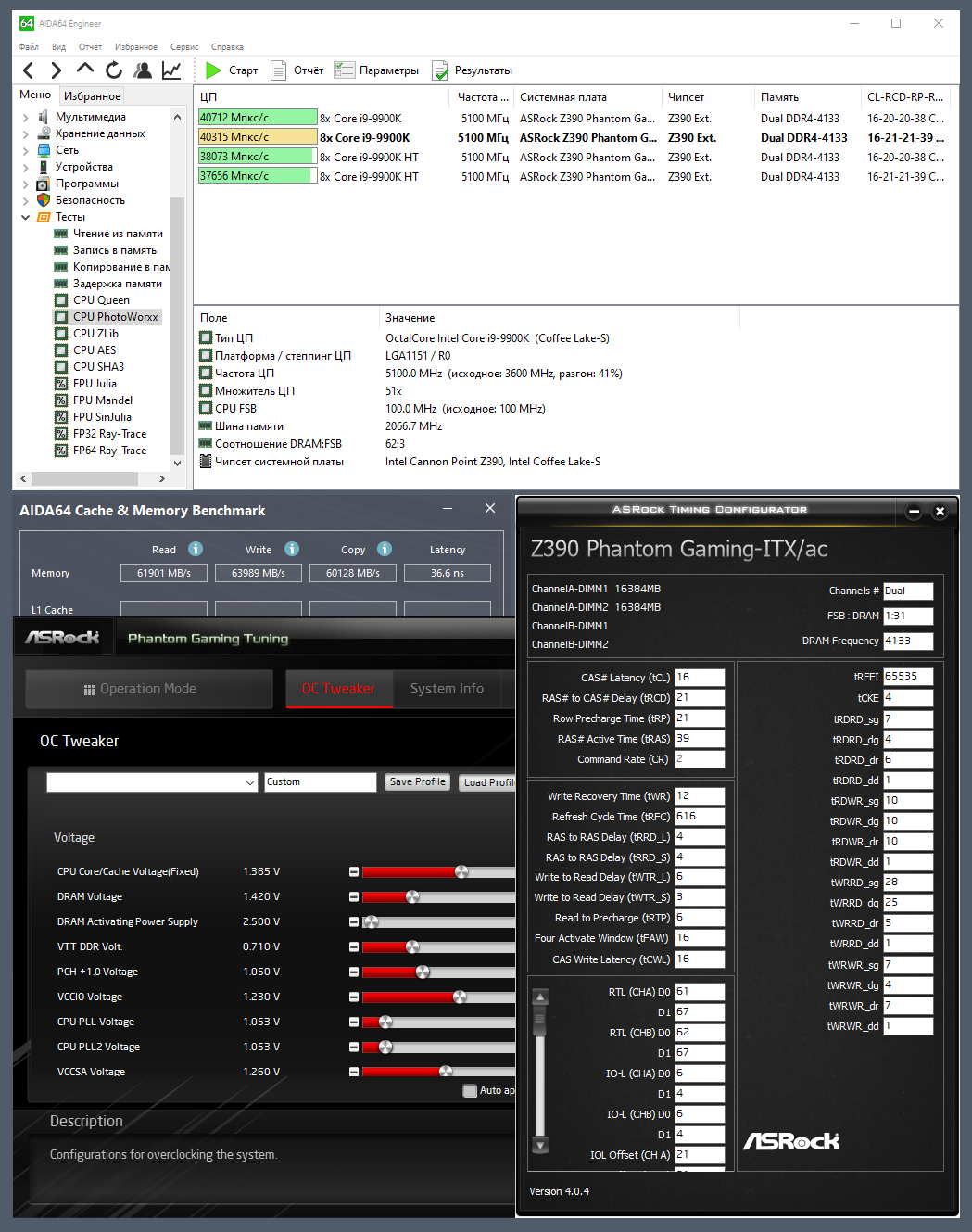Image resolution: width=972 pixels, height=1232 pixels.
Task: Expand the Сеть tree node
Action: [x=25, y=151]
